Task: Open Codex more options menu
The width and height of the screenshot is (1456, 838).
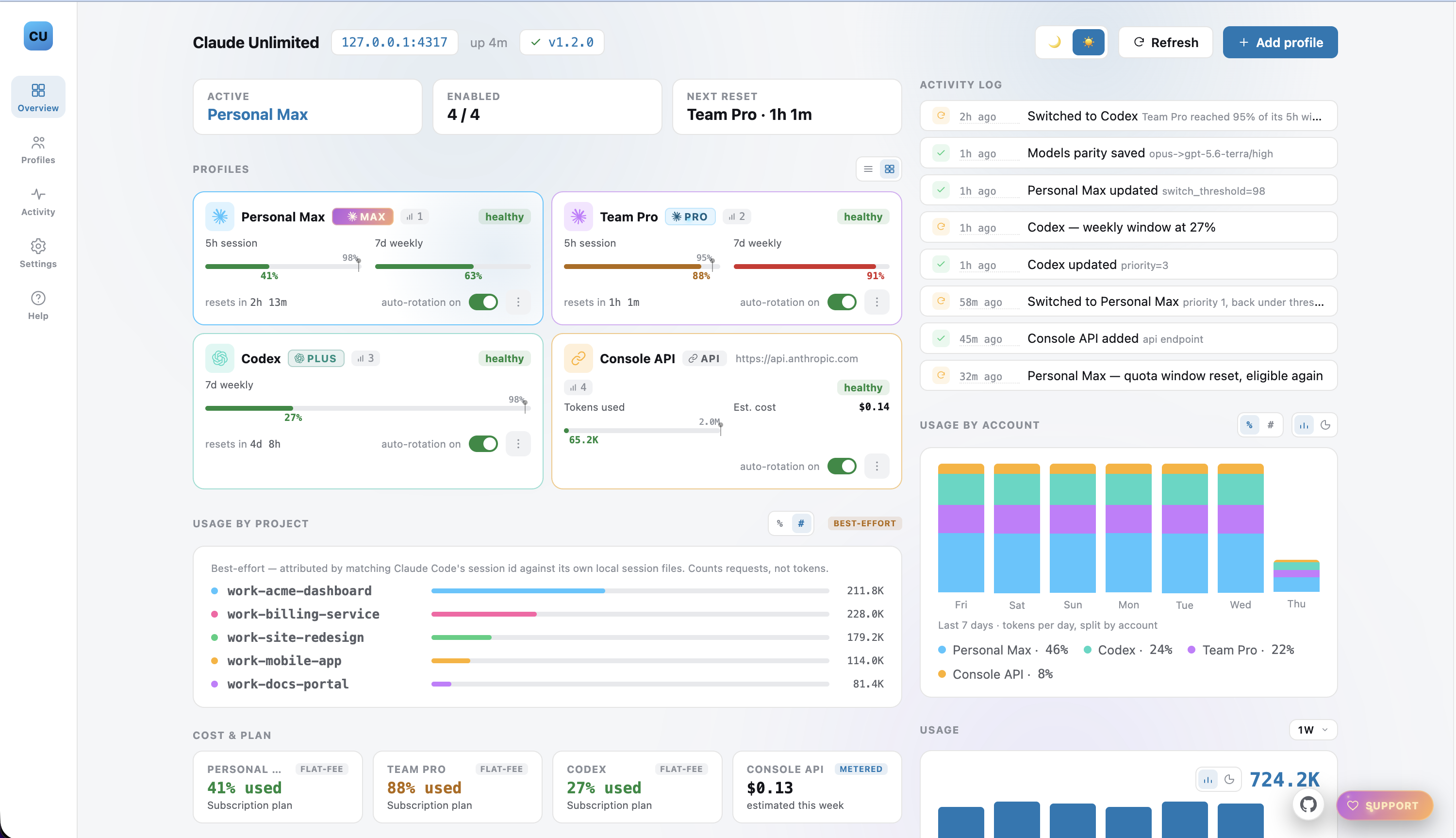Action: (x=518, y=444)
